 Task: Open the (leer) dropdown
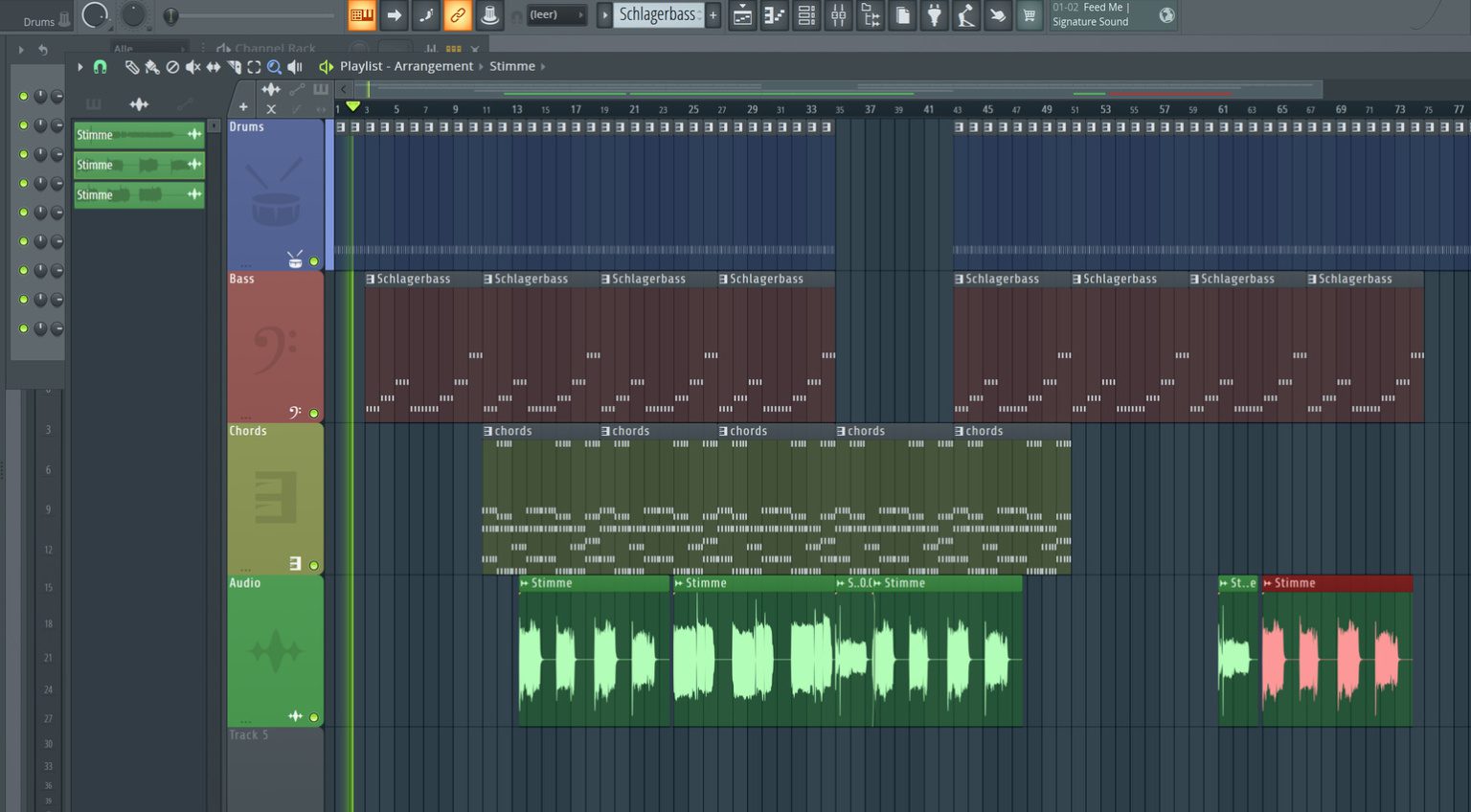[x=557, y=15]
